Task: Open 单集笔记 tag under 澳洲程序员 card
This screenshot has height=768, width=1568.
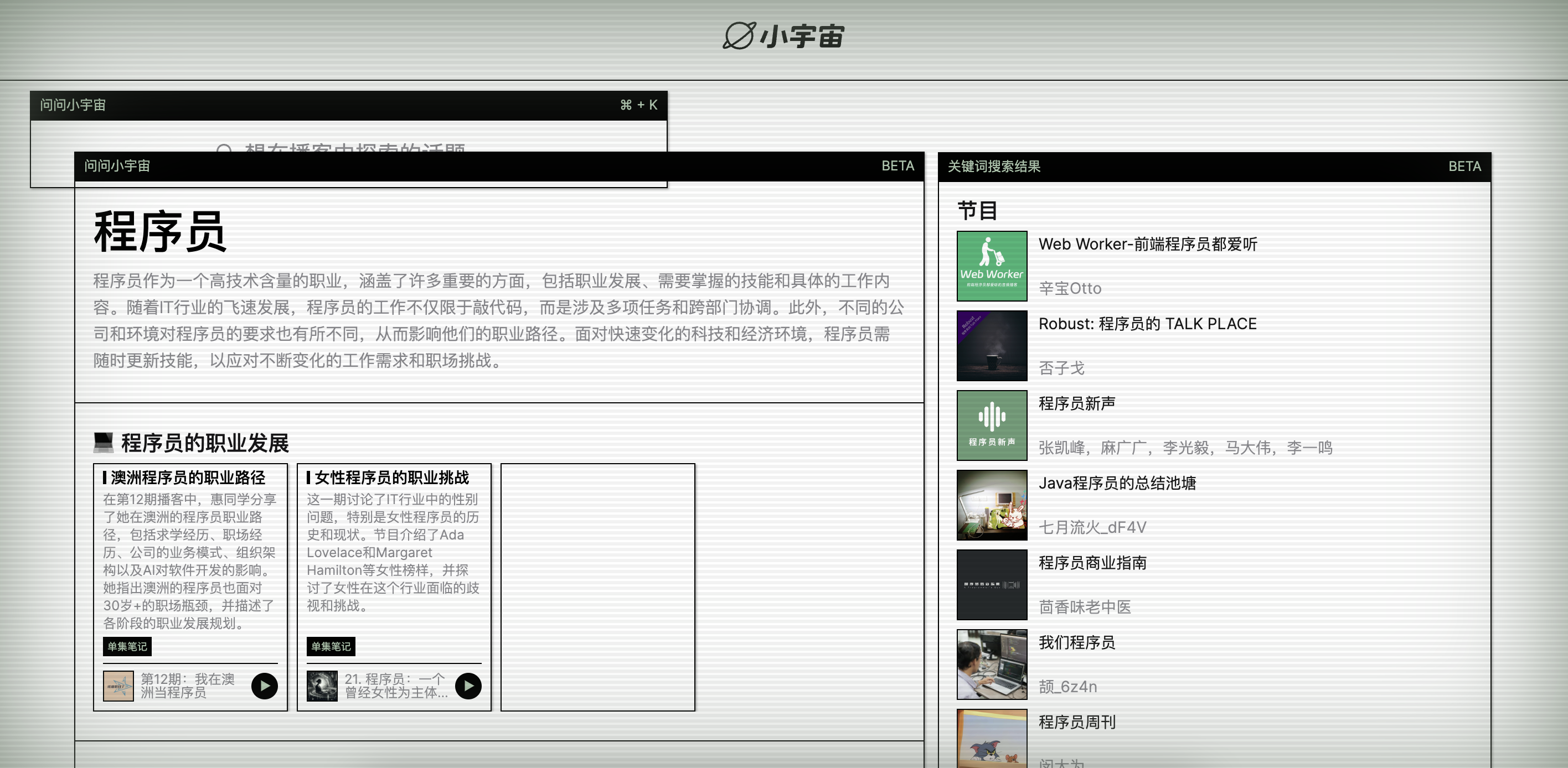Action: tap(127, 646)
